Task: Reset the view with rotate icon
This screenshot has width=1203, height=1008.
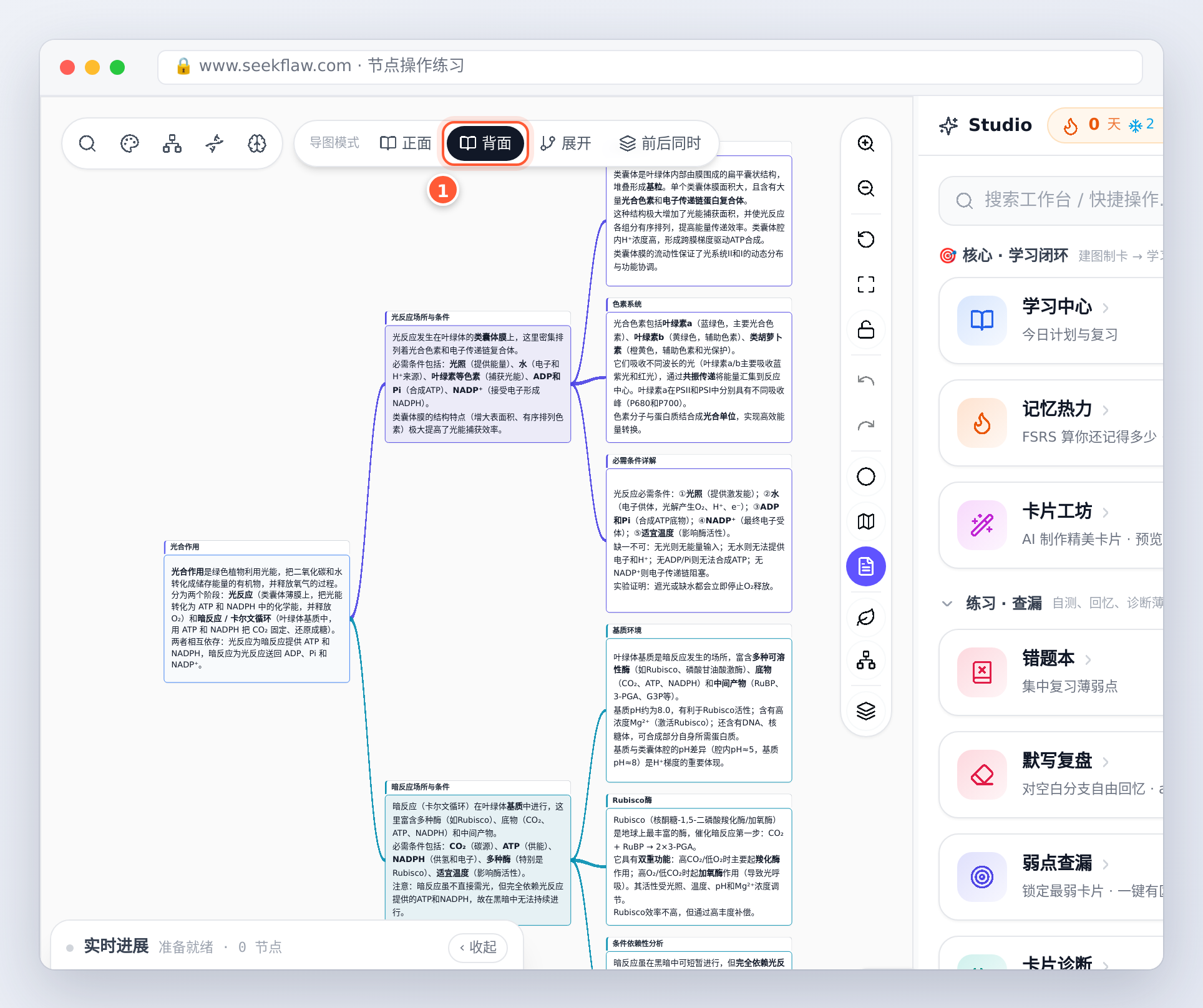Action: point(866,240)
